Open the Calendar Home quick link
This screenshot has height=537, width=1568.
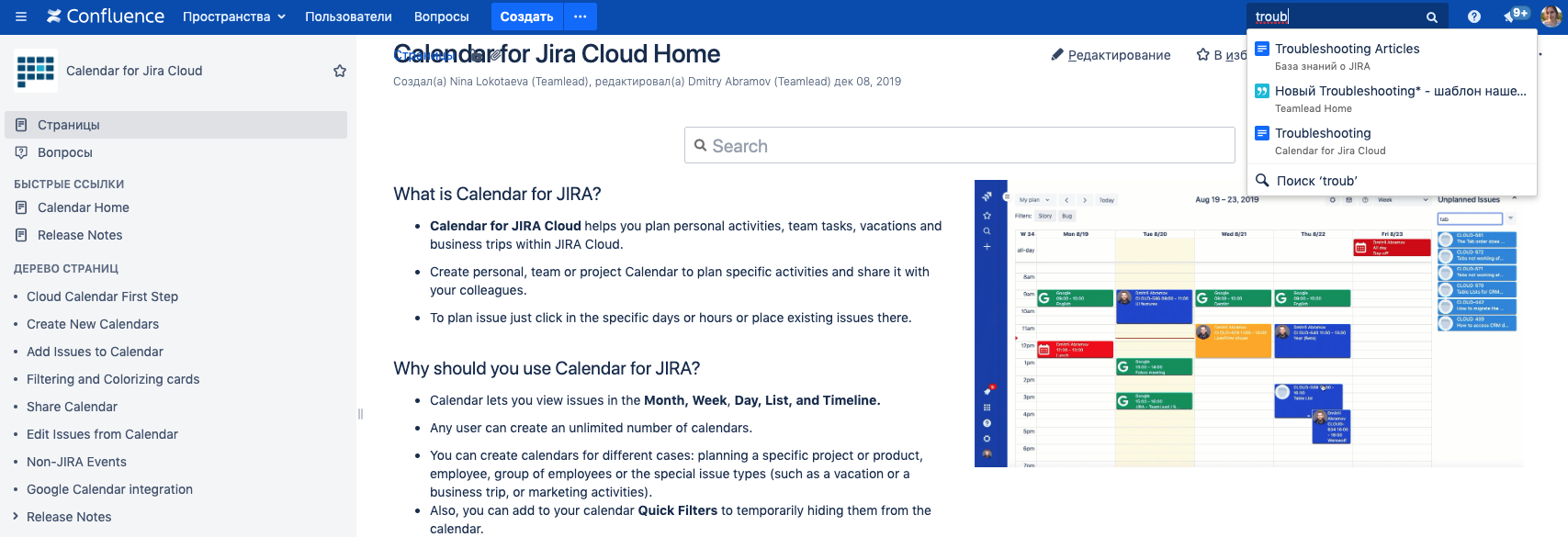(x=84, y=207)
